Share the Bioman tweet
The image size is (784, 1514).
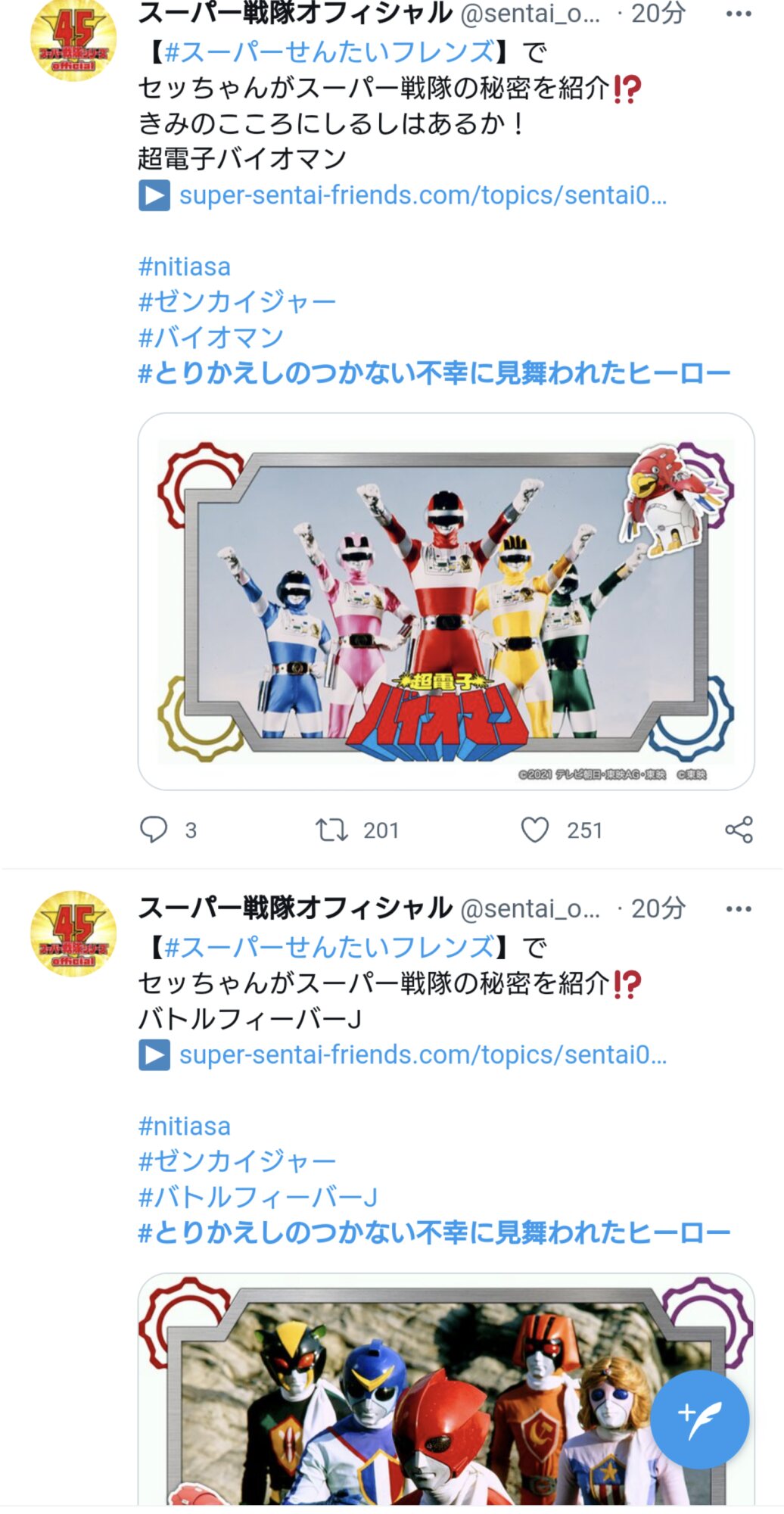pyautogui.click(x=739, y=830)
